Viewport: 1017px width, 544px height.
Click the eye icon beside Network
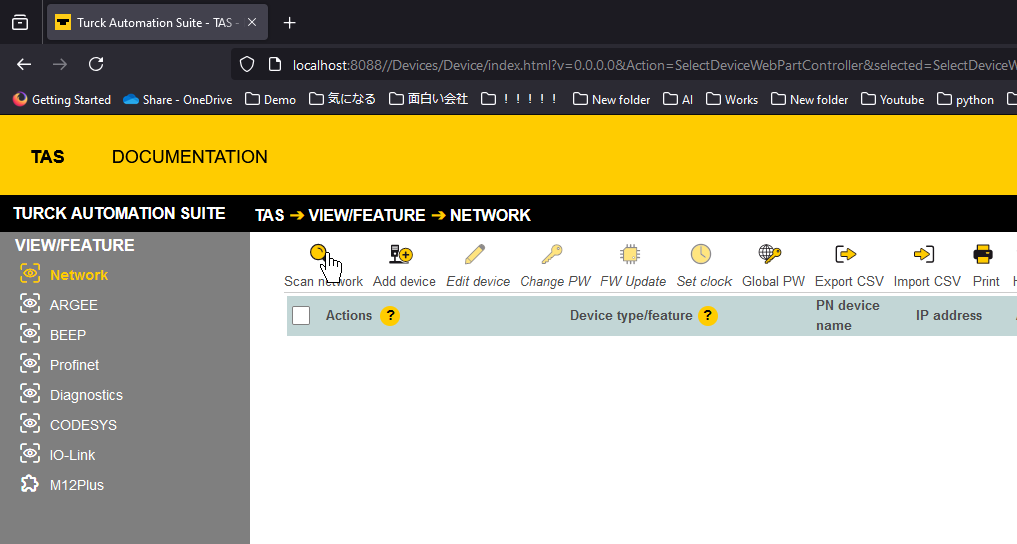click(x=30, y=273)
